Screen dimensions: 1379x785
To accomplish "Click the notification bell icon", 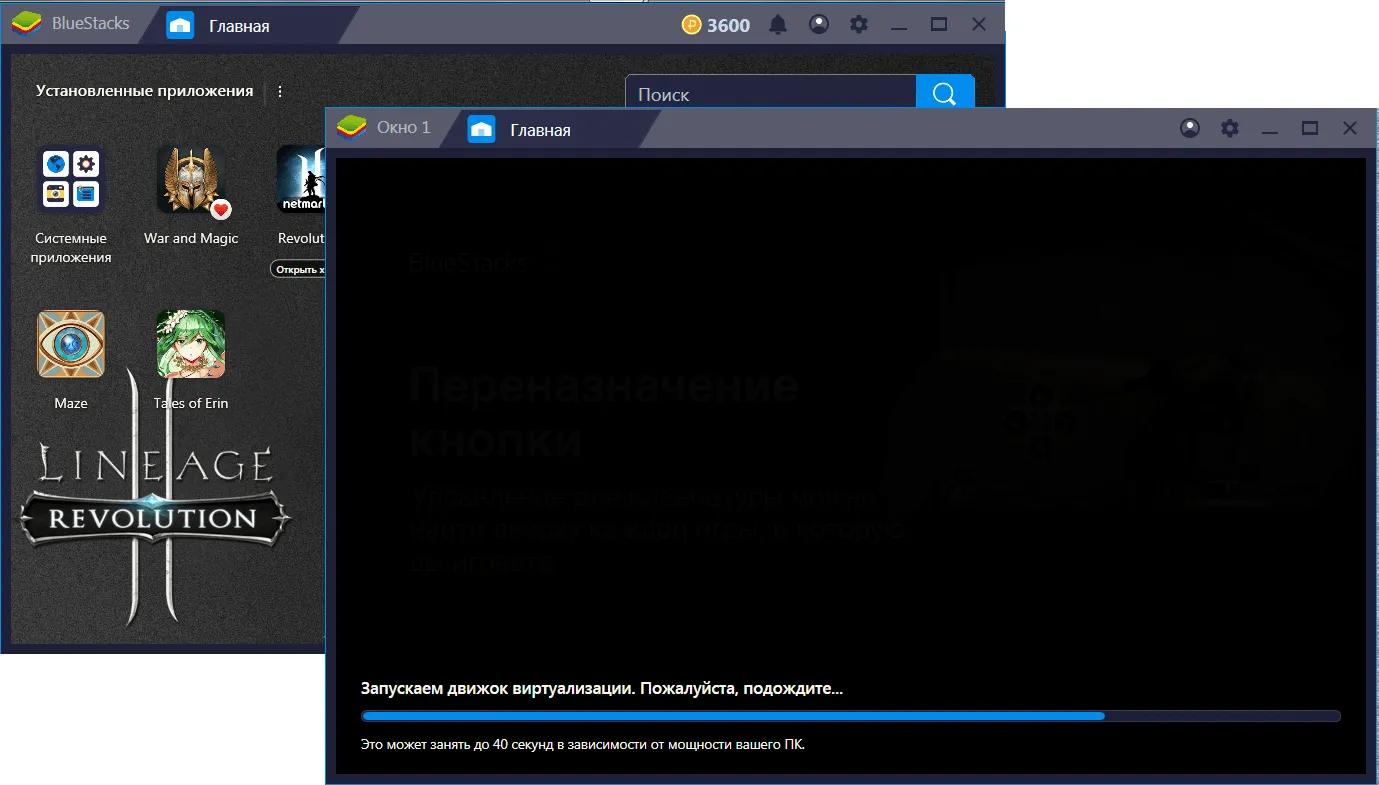I will point(778,25).
